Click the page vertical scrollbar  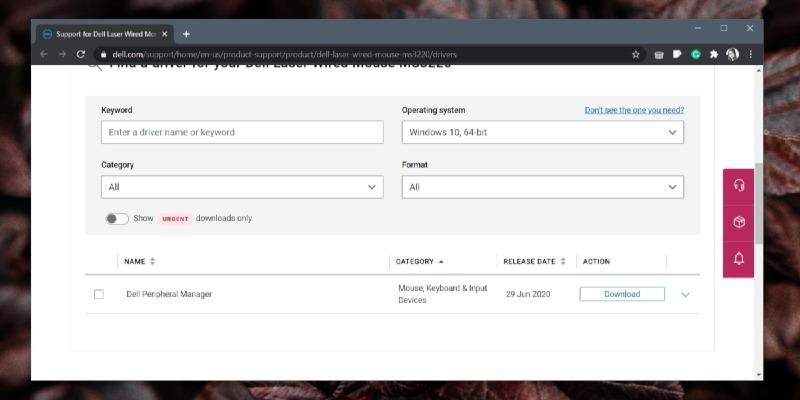[759, 204]
